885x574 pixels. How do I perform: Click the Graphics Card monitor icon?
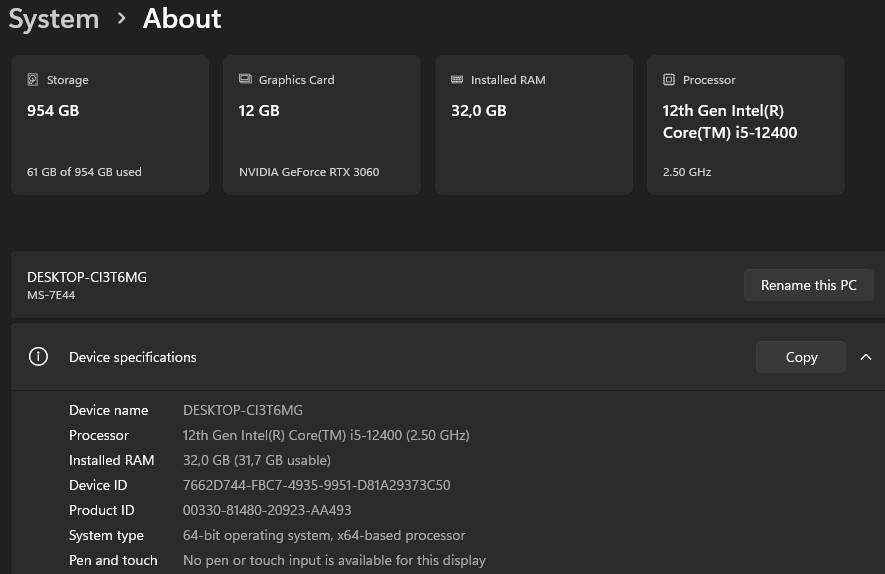(x=245, y=80)
